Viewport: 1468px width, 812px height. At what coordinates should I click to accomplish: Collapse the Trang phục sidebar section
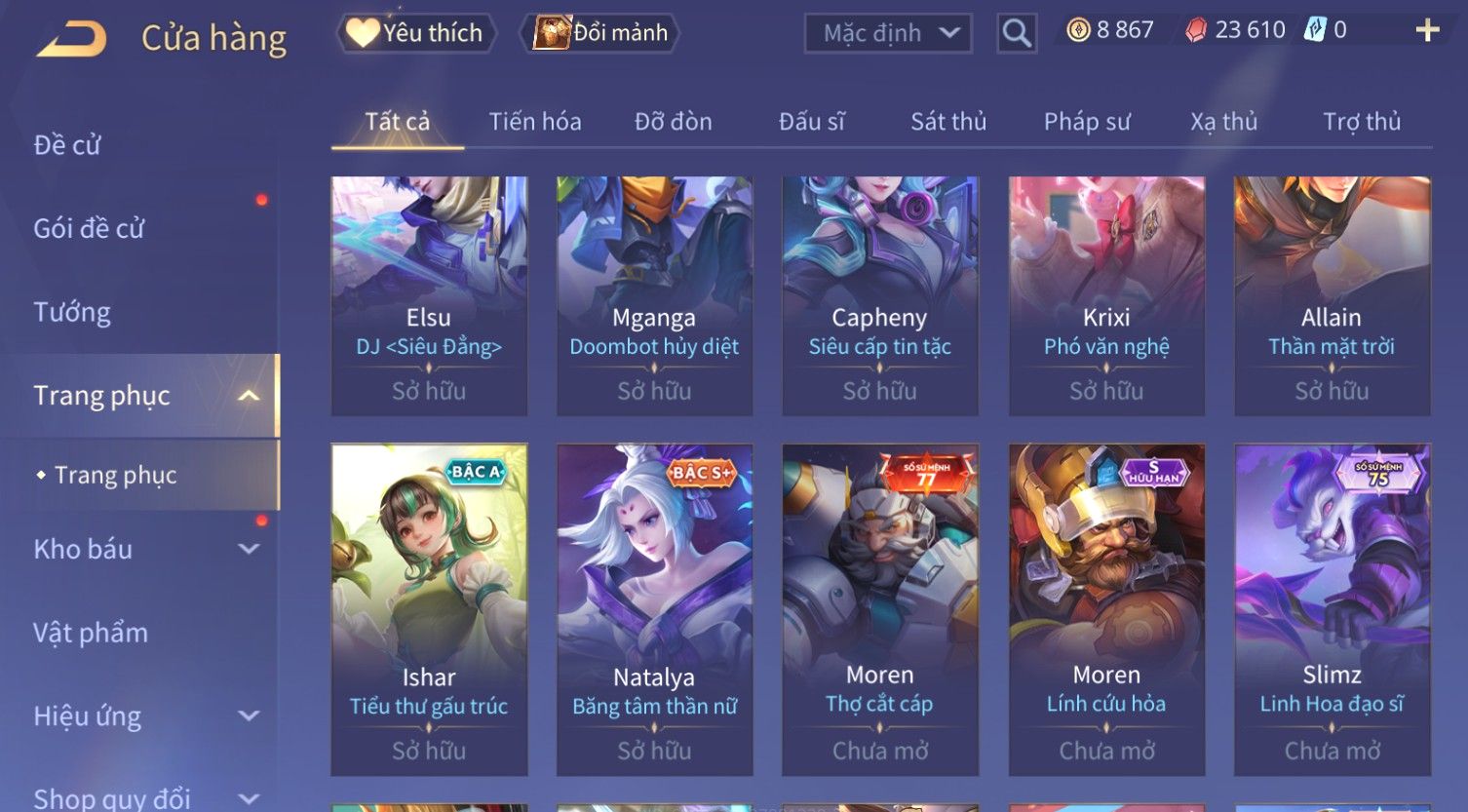(250, 396)
